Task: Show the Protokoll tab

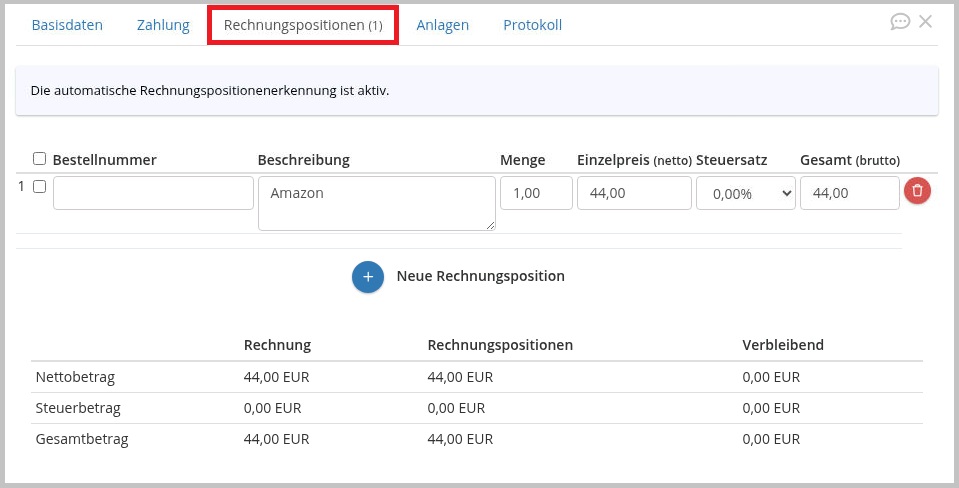Action: tap(533, 25)
